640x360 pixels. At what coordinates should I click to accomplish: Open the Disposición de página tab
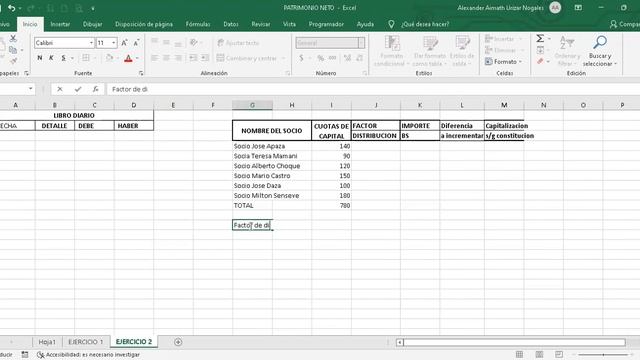click(144, 24)
